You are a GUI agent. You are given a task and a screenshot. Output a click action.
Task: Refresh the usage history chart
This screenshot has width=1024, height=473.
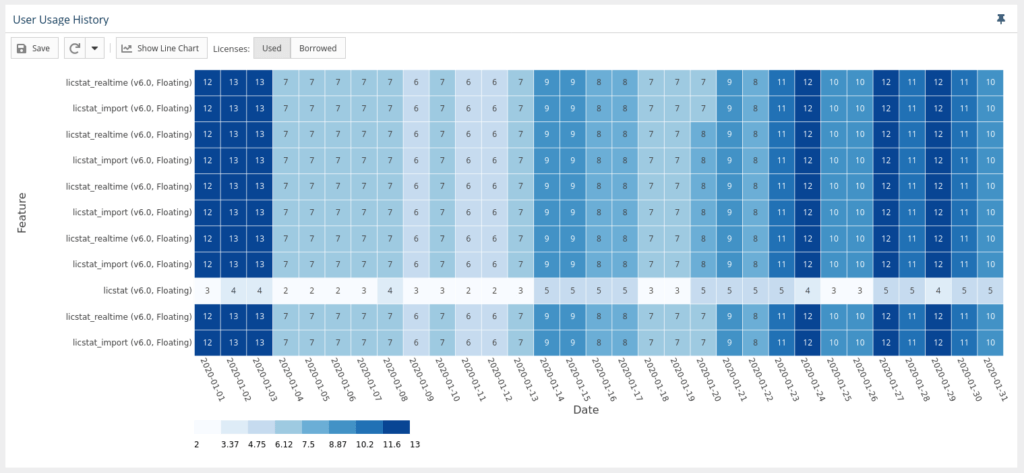(x=75, y=48)
